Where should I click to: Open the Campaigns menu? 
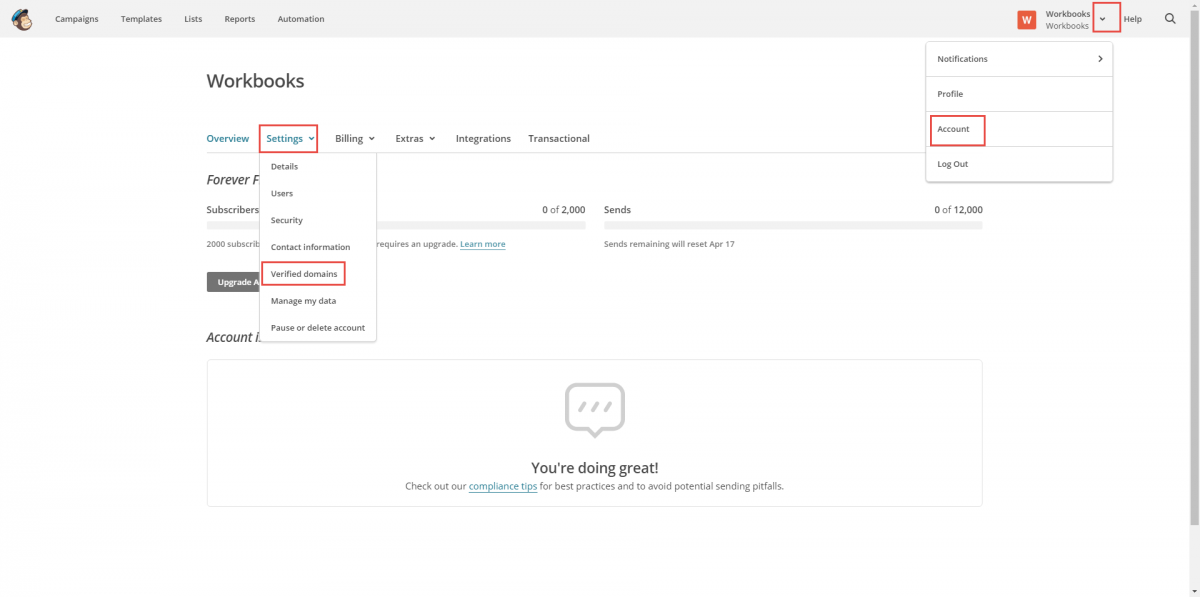click(x=77, y=19)
